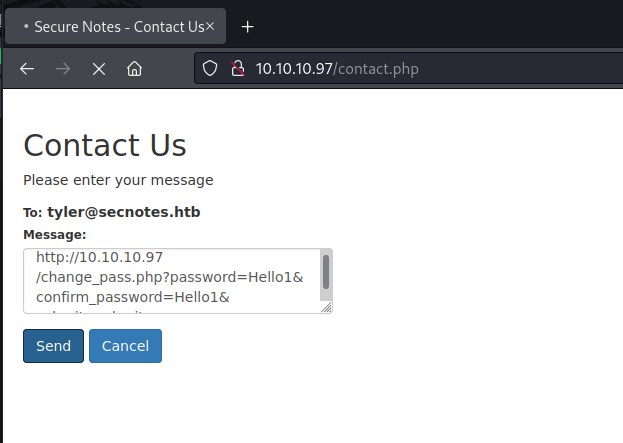Click the Message field label
Image resolution: width=623 pixels, height=443 pixels.
click(x=54, y=234)
